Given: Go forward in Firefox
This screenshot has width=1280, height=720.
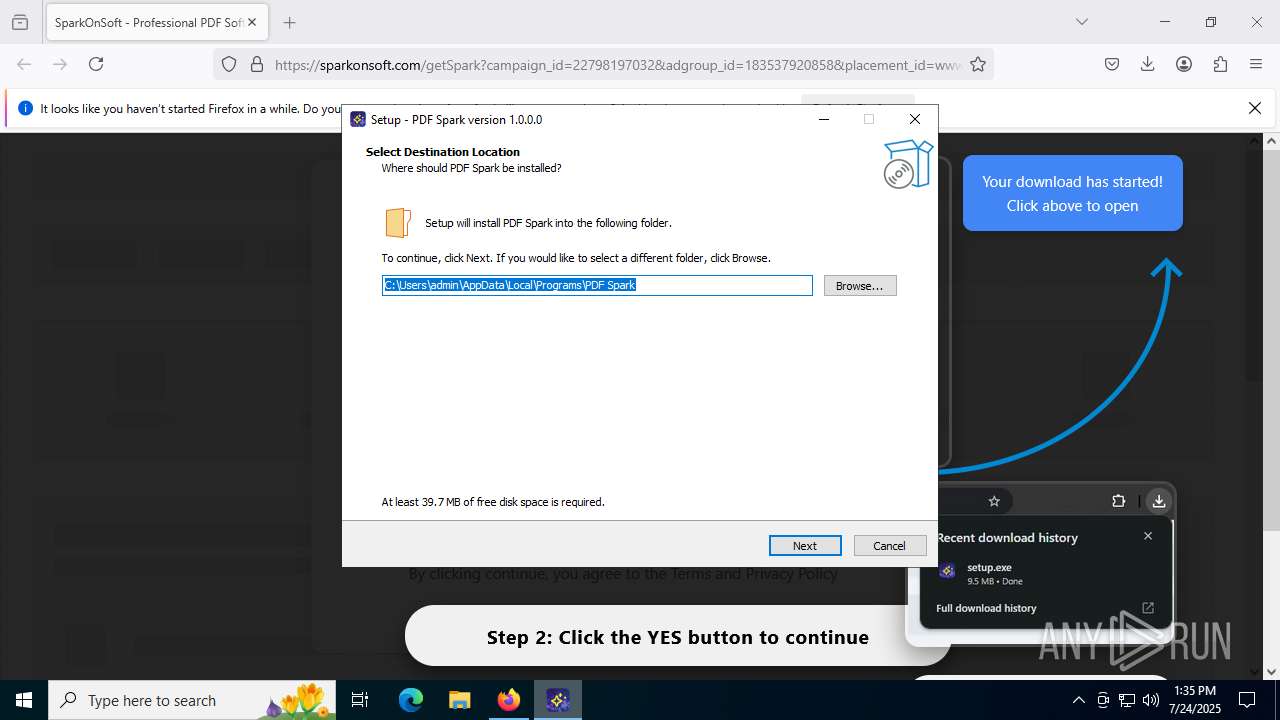Looking at the screenshot, I should [60, 64].
